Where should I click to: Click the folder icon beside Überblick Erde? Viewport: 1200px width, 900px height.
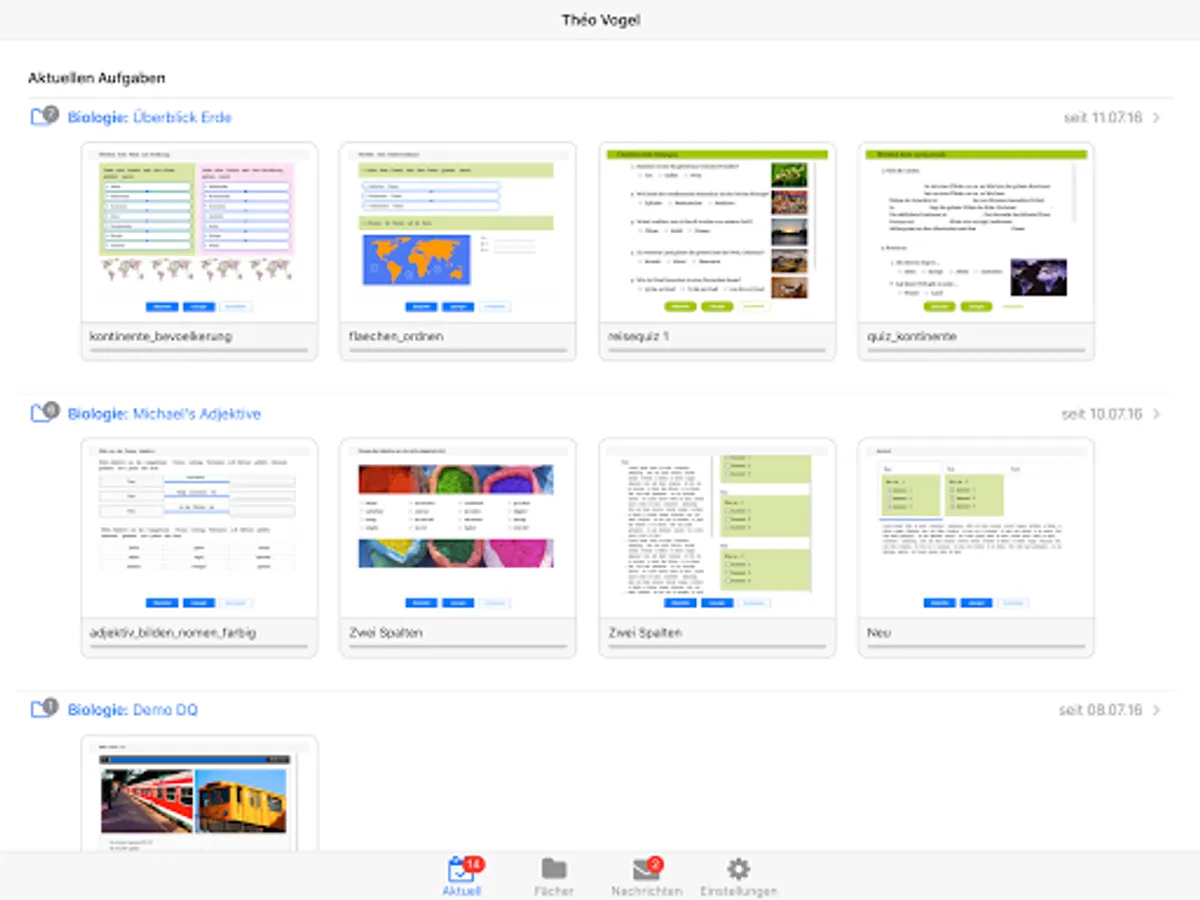coord(44,116)
